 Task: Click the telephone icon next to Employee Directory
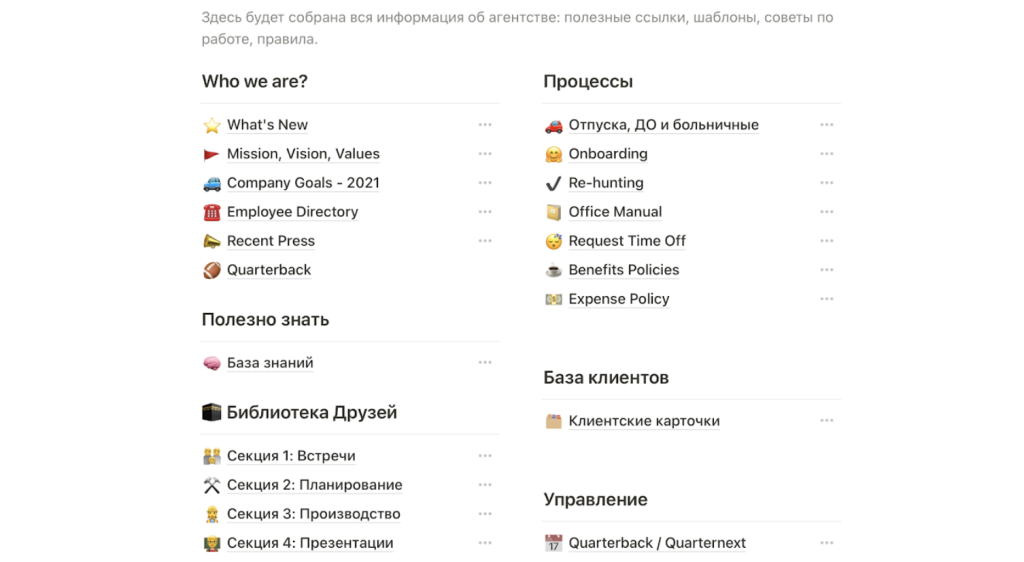click(x=212, y=212)
